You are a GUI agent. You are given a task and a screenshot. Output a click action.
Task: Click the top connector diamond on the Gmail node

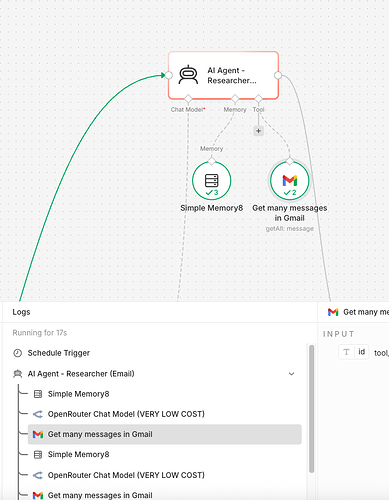point(290,161)
